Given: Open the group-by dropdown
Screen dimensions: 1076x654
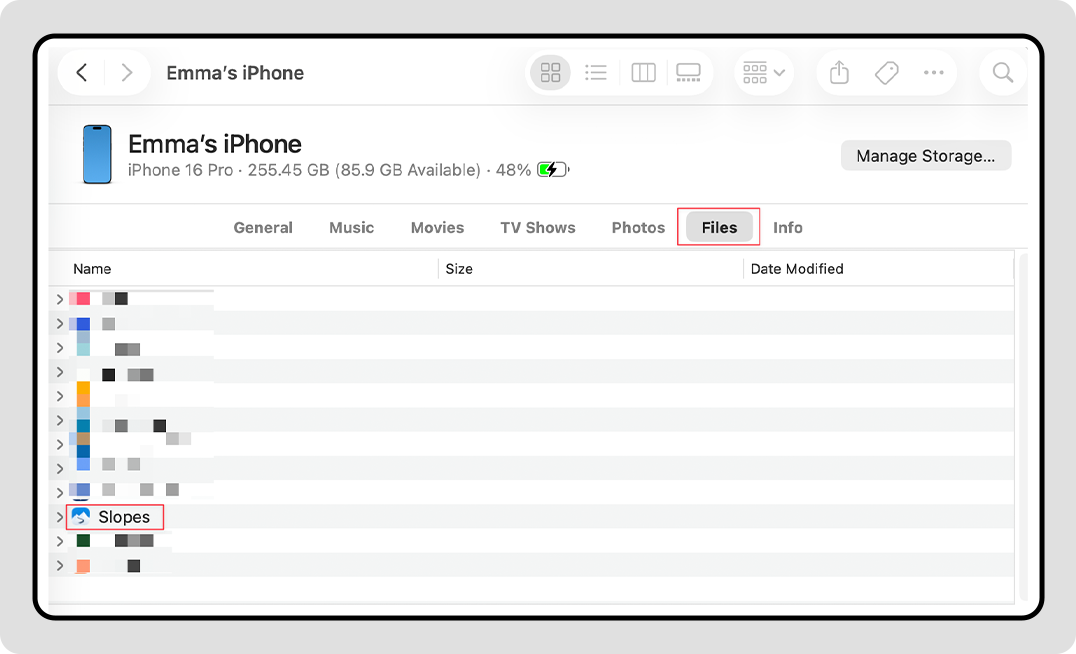Looking at the screenshot, I should [x=764, y=73].
